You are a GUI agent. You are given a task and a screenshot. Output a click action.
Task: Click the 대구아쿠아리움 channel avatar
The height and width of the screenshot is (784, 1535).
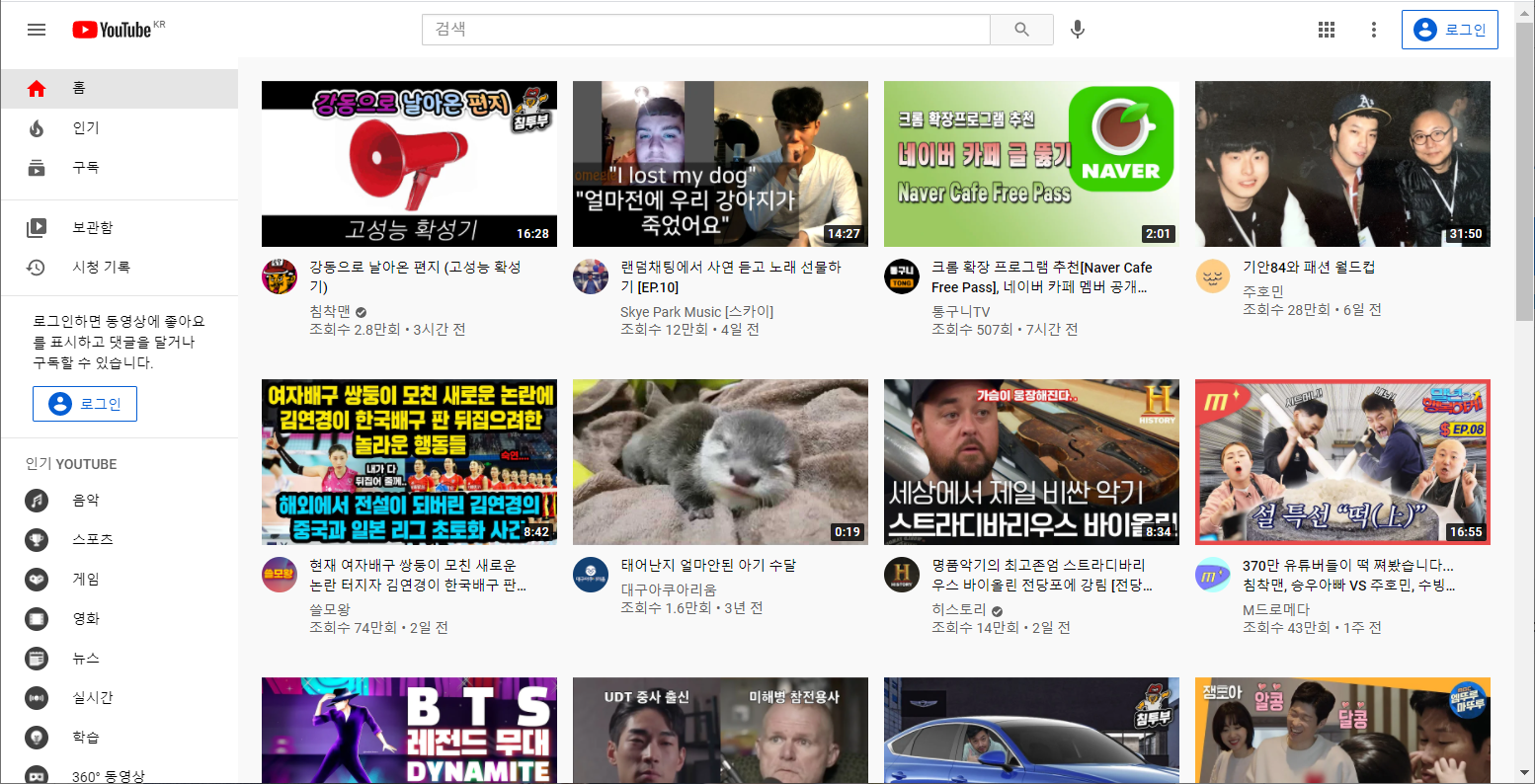point(591,575)
